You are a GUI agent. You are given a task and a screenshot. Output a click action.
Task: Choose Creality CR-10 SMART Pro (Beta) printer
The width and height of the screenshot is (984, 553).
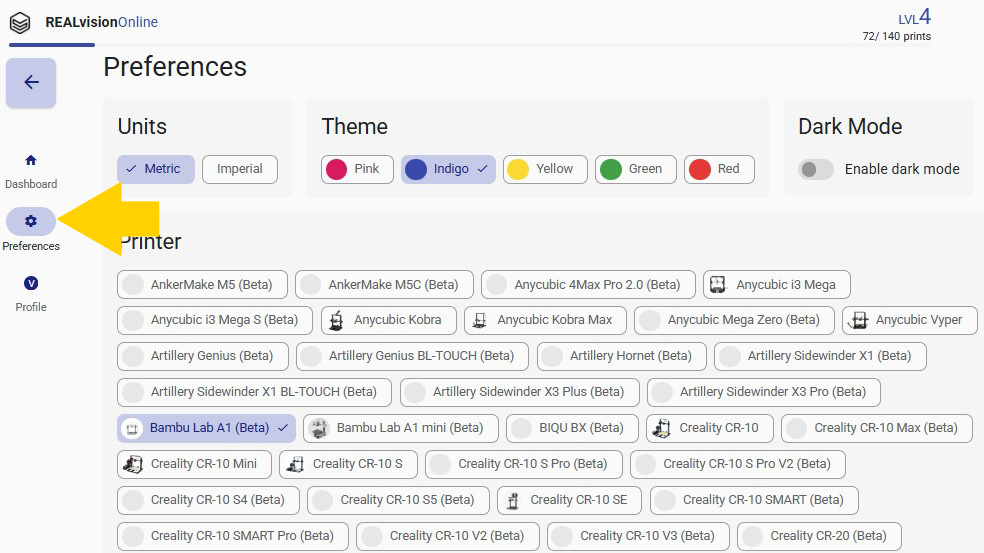click(x=233, y=536)
